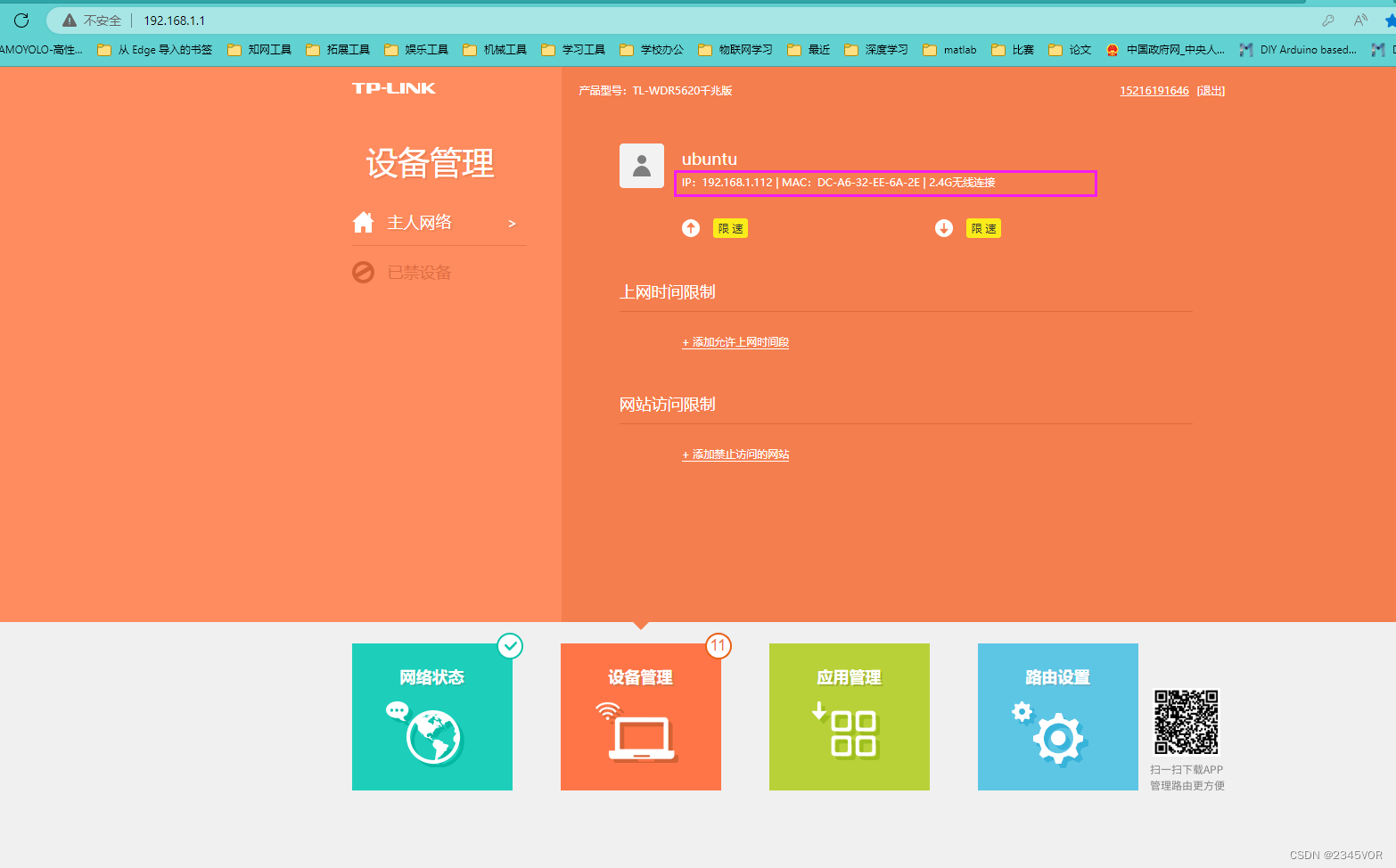Click the APP download QR code

1187,722
